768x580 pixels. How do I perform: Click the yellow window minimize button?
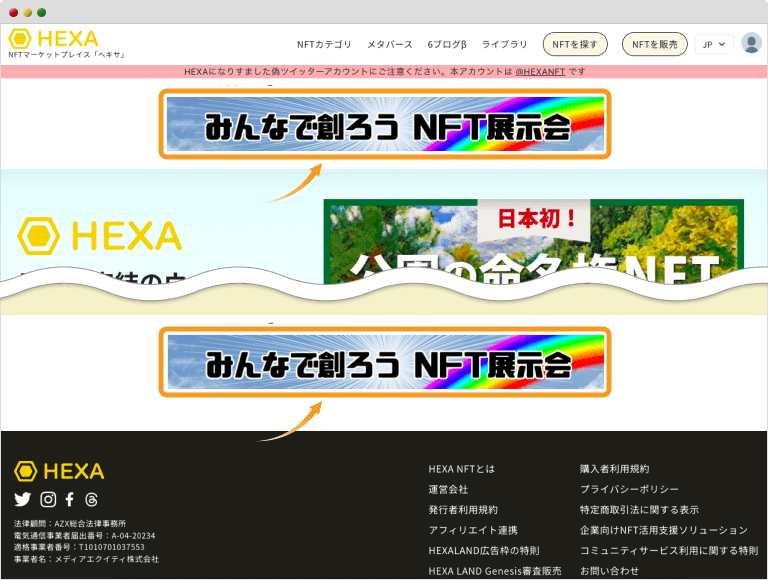click(x=27, y=12)
